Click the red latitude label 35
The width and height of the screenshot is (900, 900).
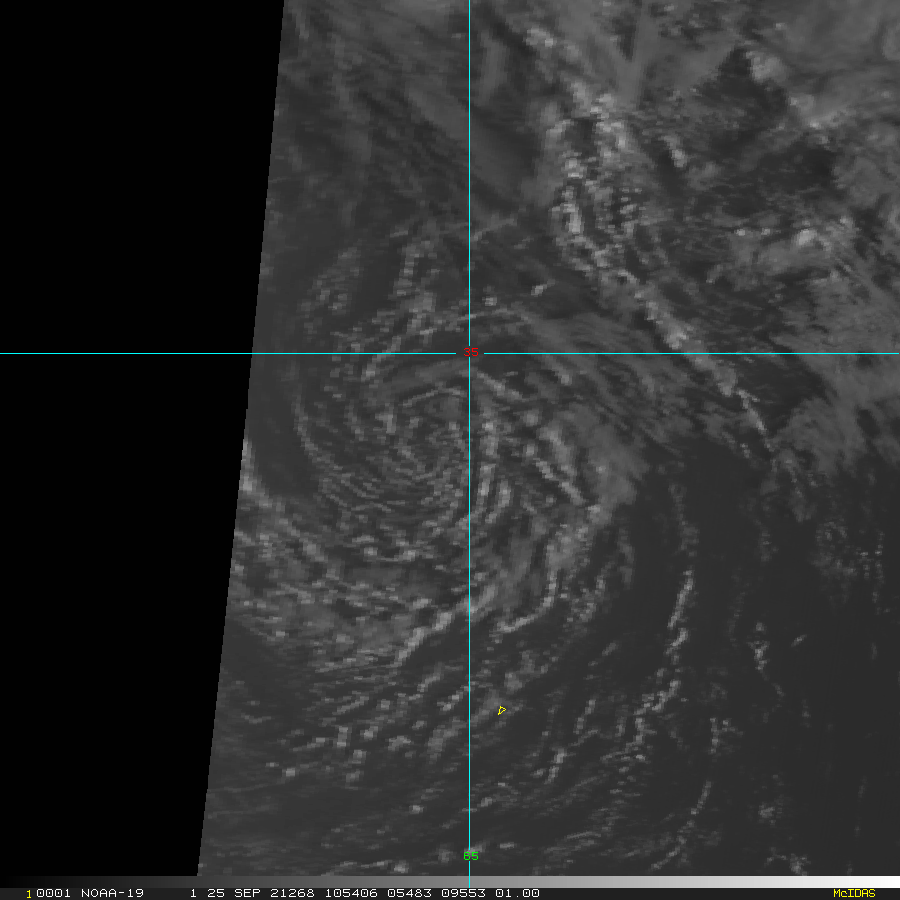[471, 352]
